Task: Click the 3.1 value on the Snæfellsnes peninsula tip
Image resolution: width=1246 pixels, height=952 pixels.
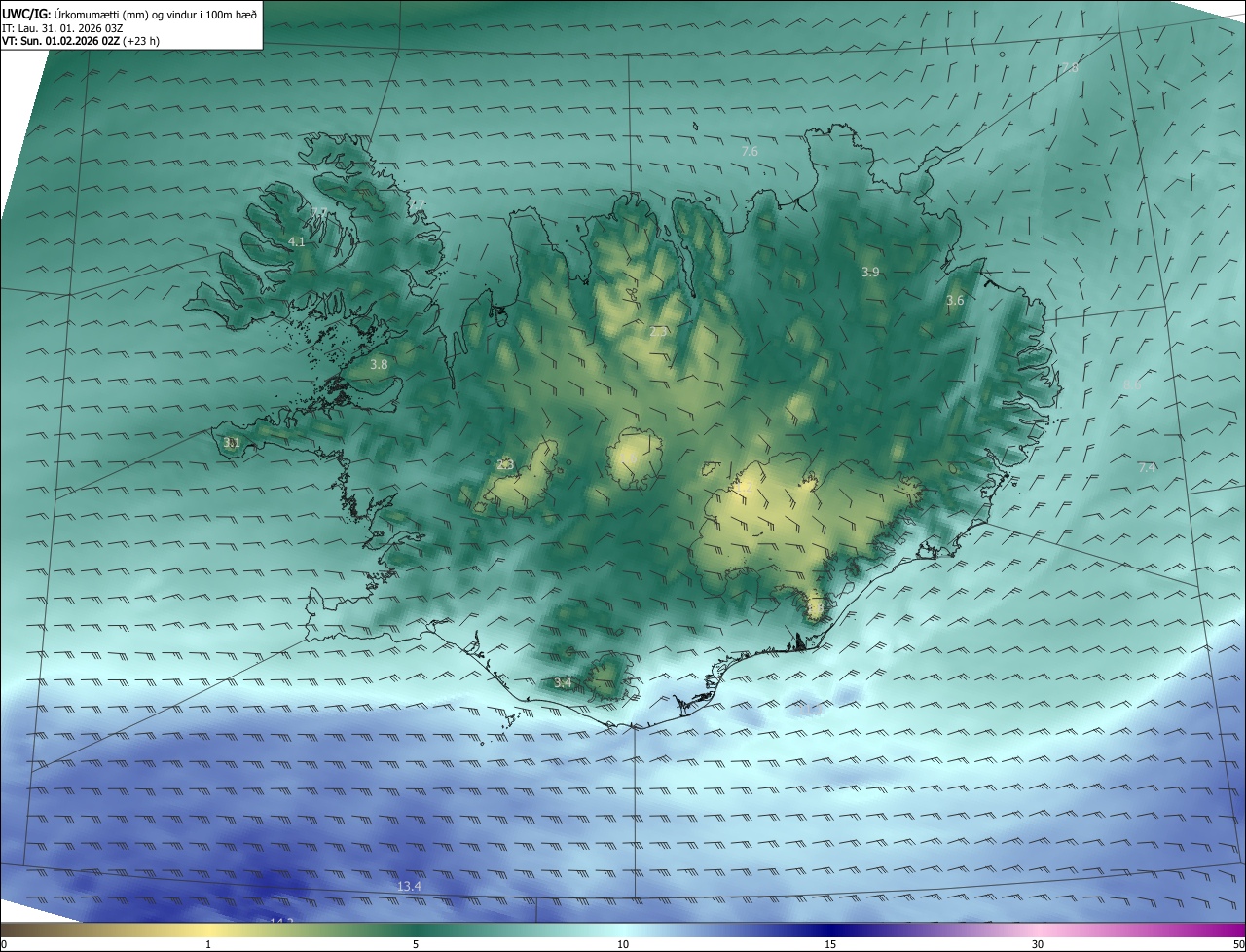Action: coord(232,442)
